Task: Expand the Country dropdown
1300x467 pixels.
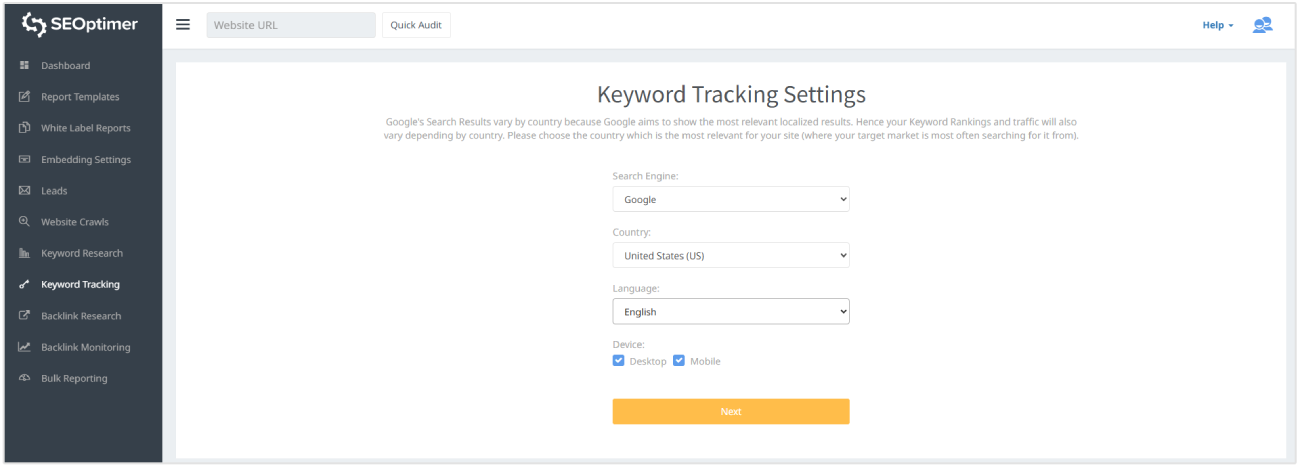Action: click(x=731, y=255)
